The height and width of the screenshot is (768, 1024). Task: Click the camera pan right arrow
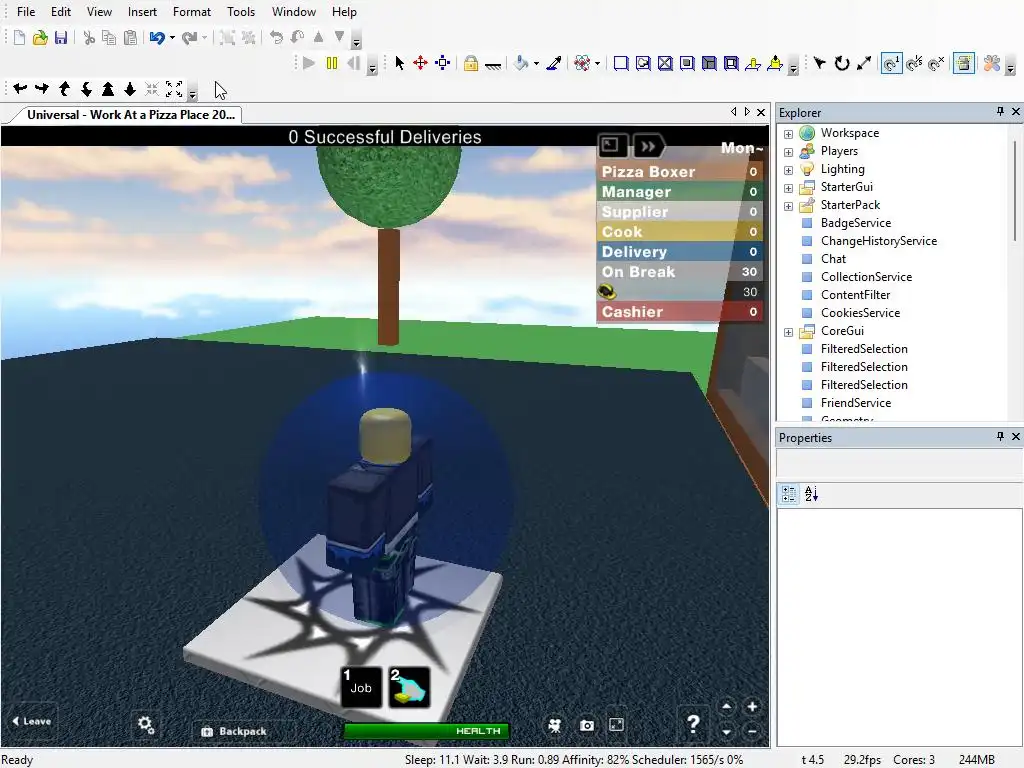[42, 89]
